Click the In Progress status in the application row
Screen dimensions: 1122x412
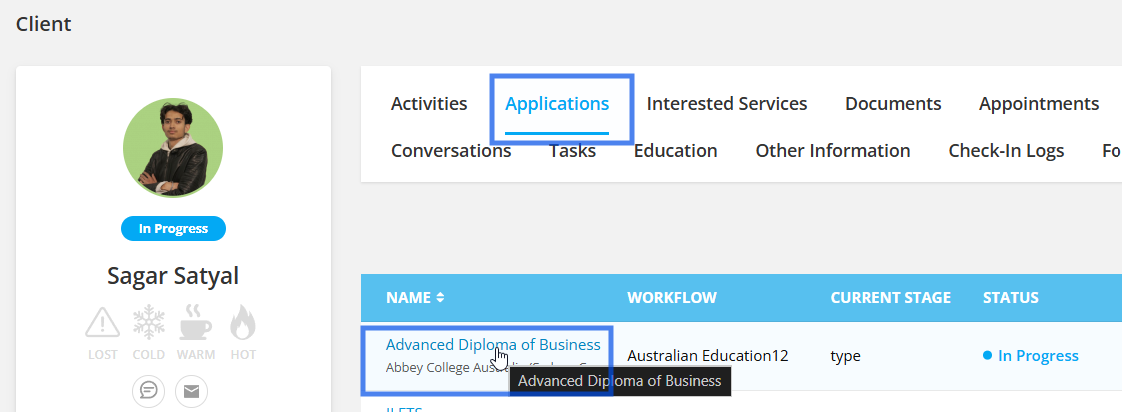(x=1038, y=356)
